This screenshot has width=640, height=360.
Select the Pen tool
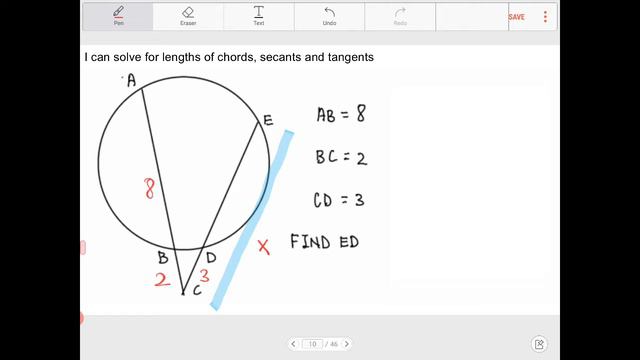point(118,16)
